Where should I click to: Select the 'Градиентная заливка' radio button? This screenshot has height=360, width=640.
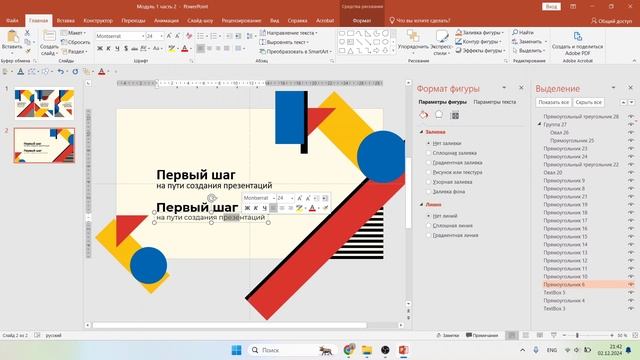point(429,162)
